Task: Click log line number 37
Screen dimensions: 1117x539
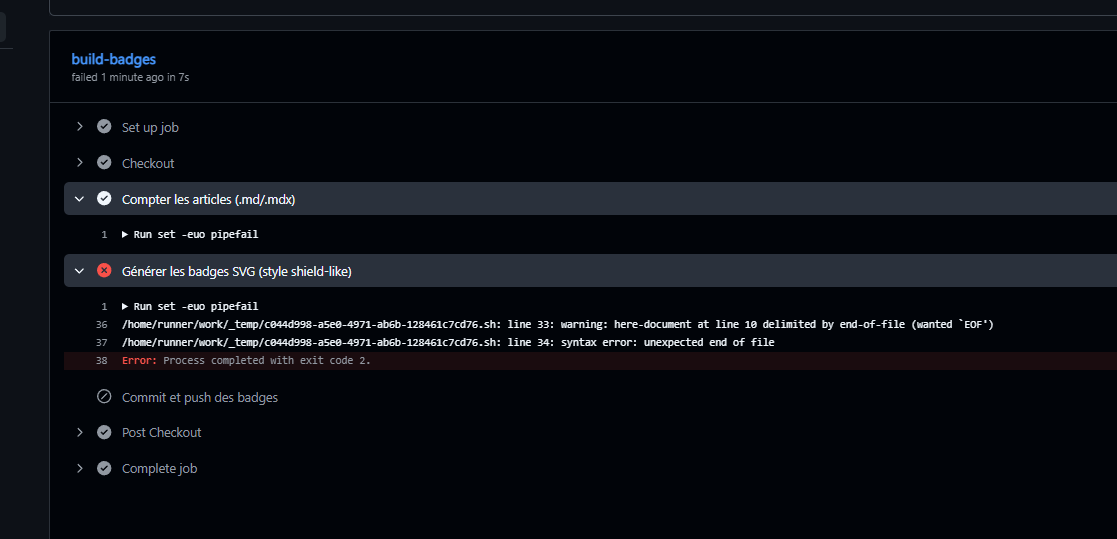Action: click(101, 342)
